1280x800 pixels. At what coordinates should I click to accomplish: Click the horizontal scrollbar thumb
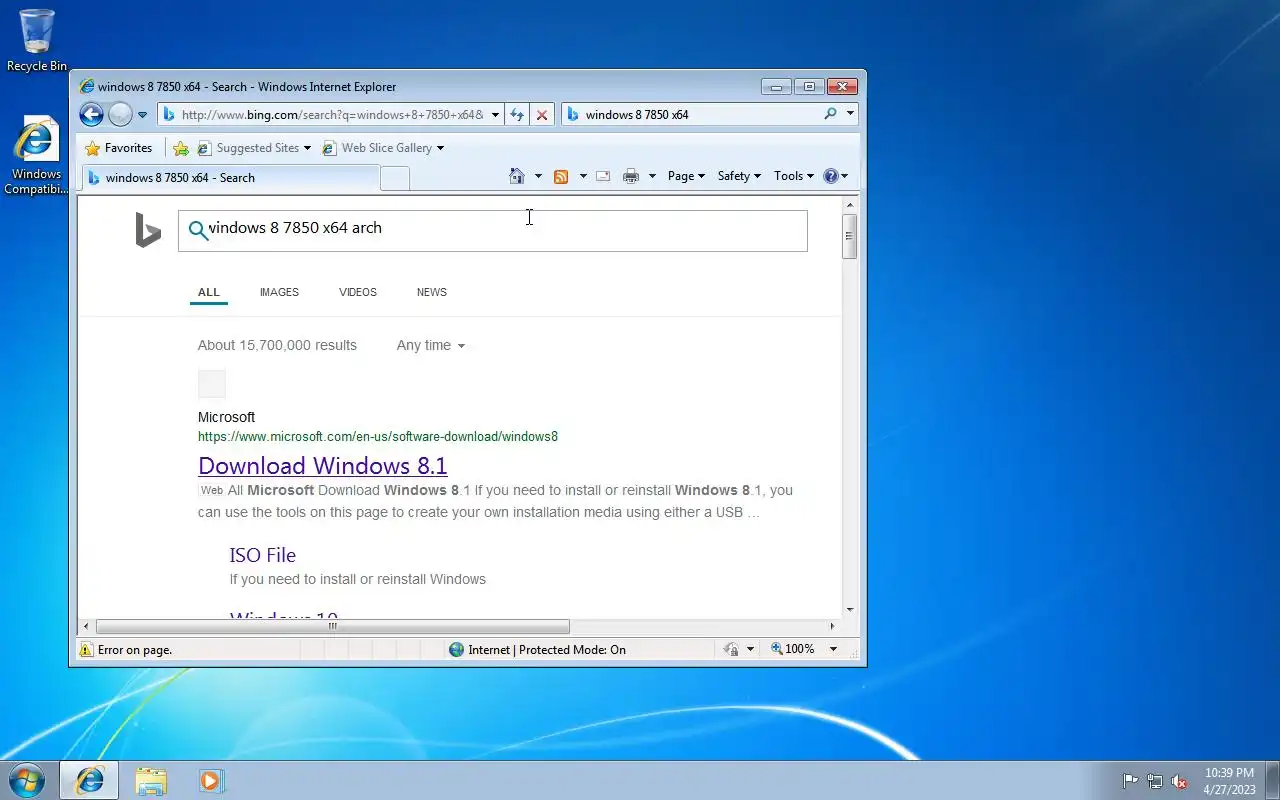click(333, 627)
